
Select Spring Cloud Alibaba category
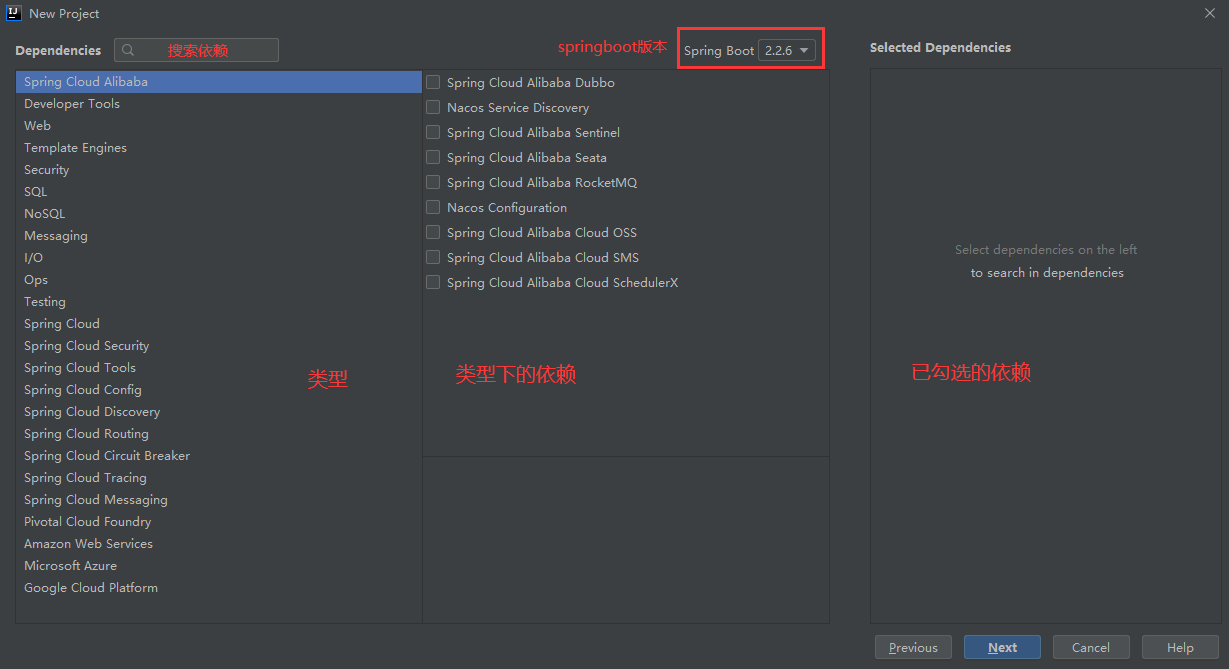pos(219,82)
